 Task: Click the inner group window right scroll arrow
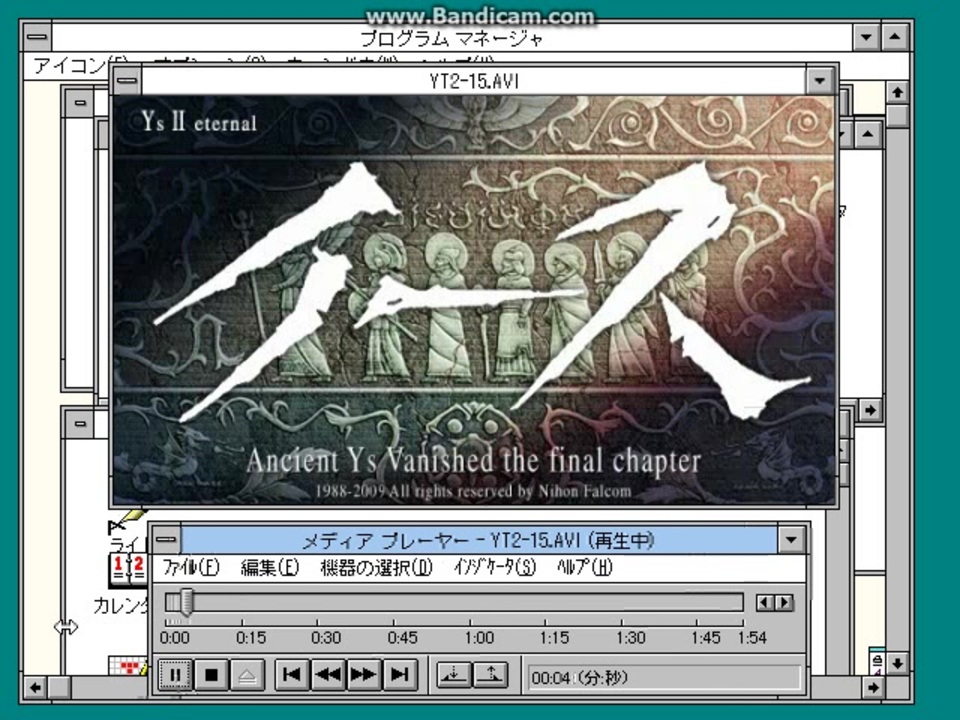(870, 410)
